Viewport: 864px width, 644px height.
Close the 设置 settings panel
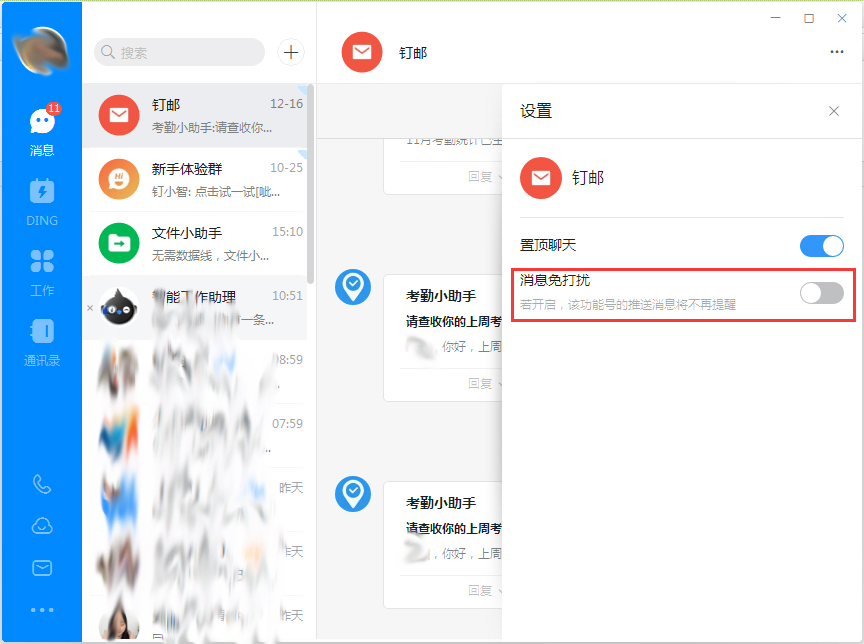[x=834, y=111]
